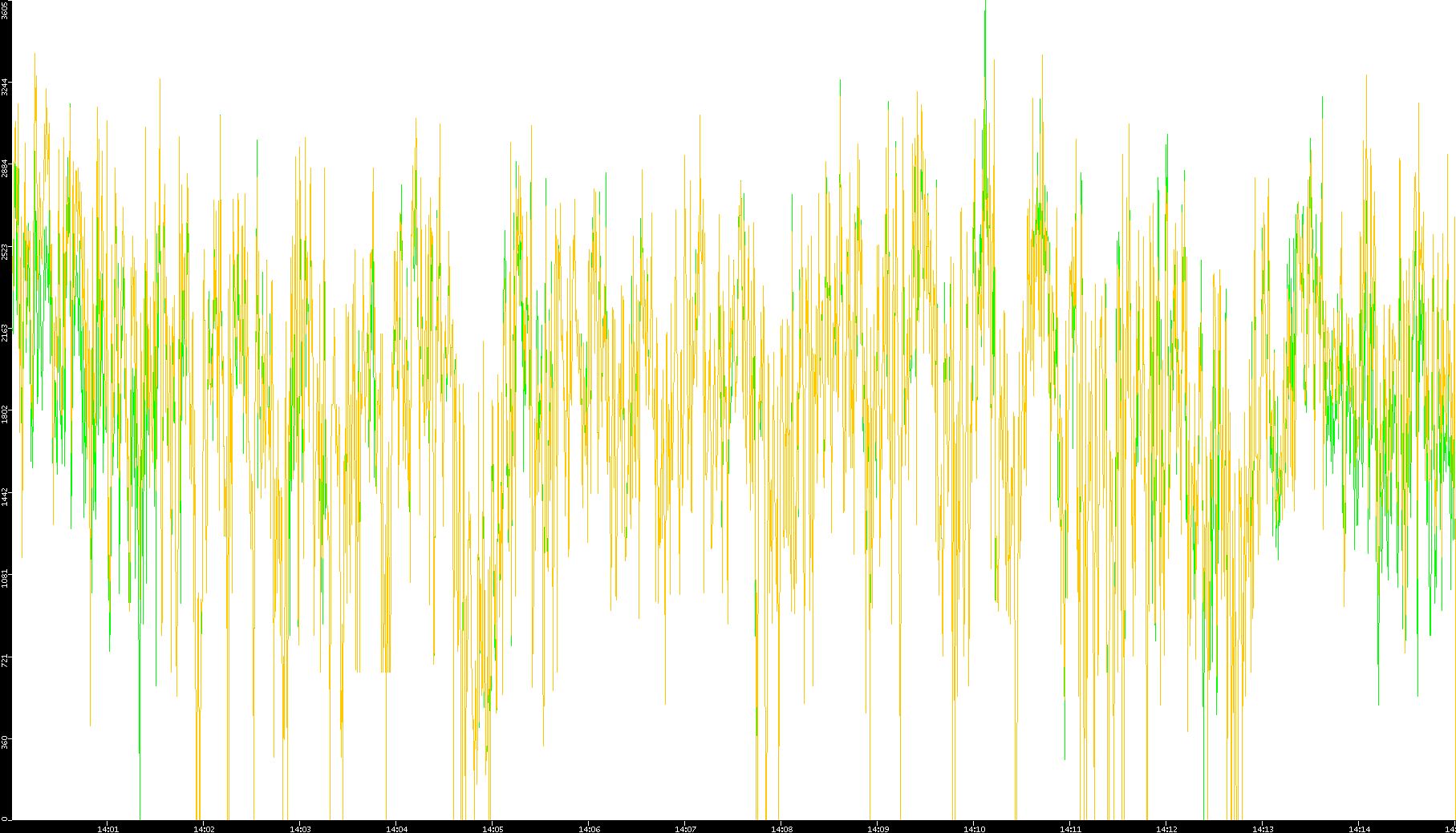The height and width of the screenshot is (833, 1456).
Task: Click the 2884 value axis label
Action: [x=5, y=168]
